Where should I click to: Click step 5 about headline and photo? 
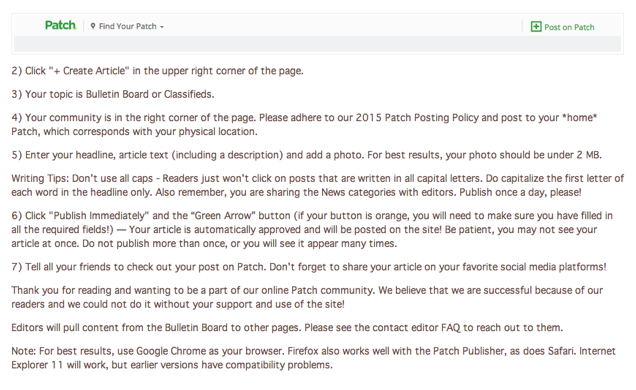coord(306,155)
